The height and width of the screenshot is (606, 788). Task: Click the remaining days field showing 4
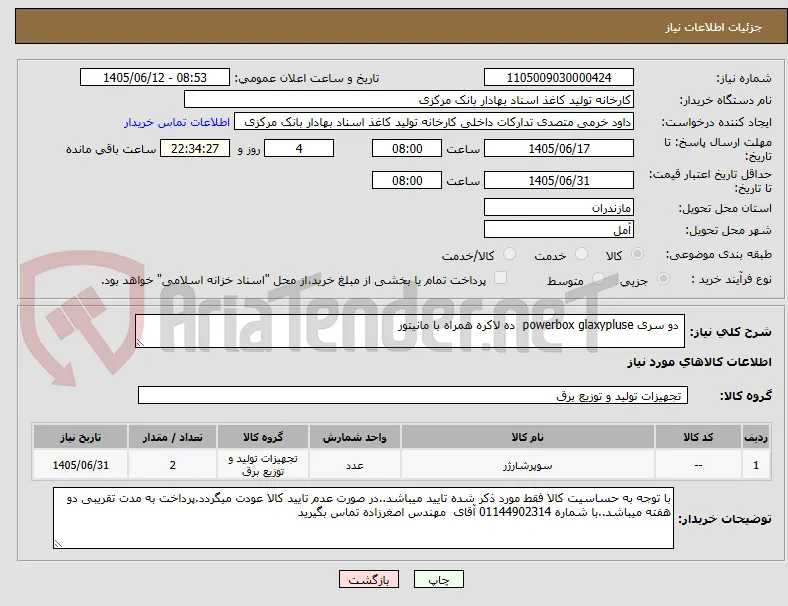click(x=299, y=148)
